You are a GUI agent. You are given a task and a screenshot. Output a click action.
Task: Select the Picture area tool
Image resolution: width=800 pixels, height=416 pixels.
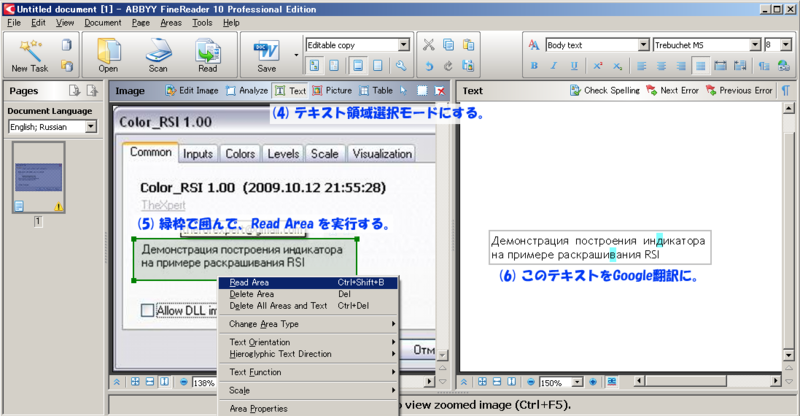pyautogui.click(x=332, y=90)
